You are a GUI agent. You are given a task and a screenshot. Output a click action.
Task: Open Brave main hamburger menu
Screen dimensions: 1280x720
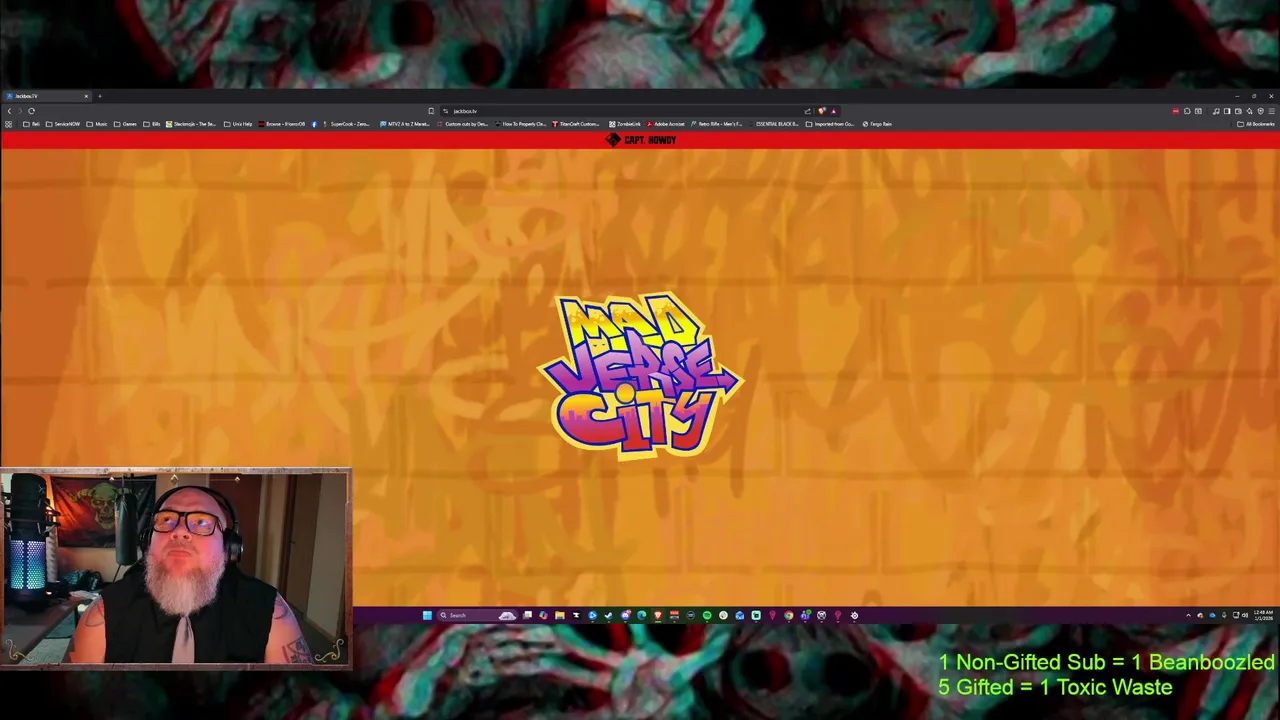point(1271,111)
